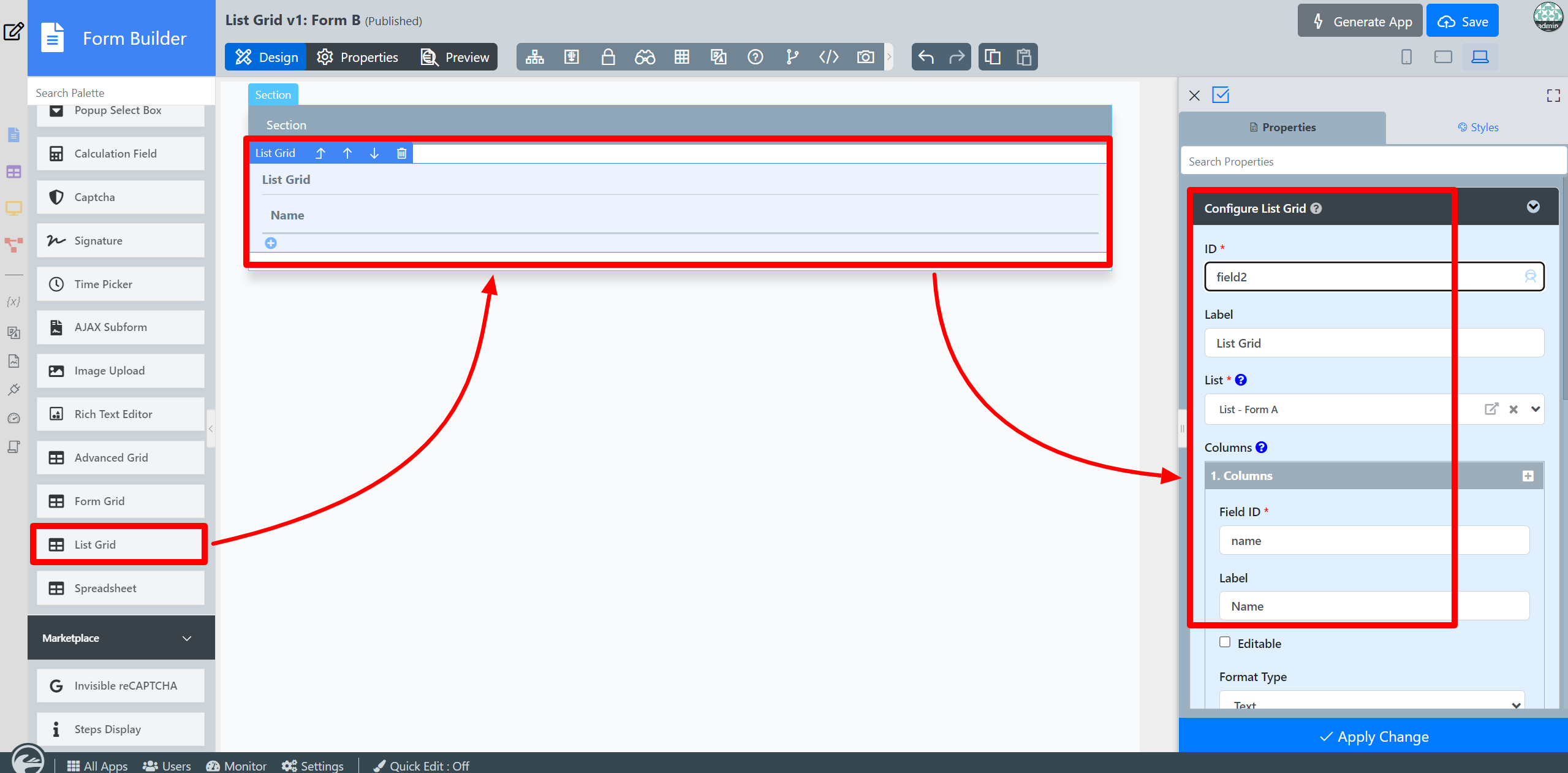Click the Search Palette input field

pyautogui.click(x=121, y=93)
